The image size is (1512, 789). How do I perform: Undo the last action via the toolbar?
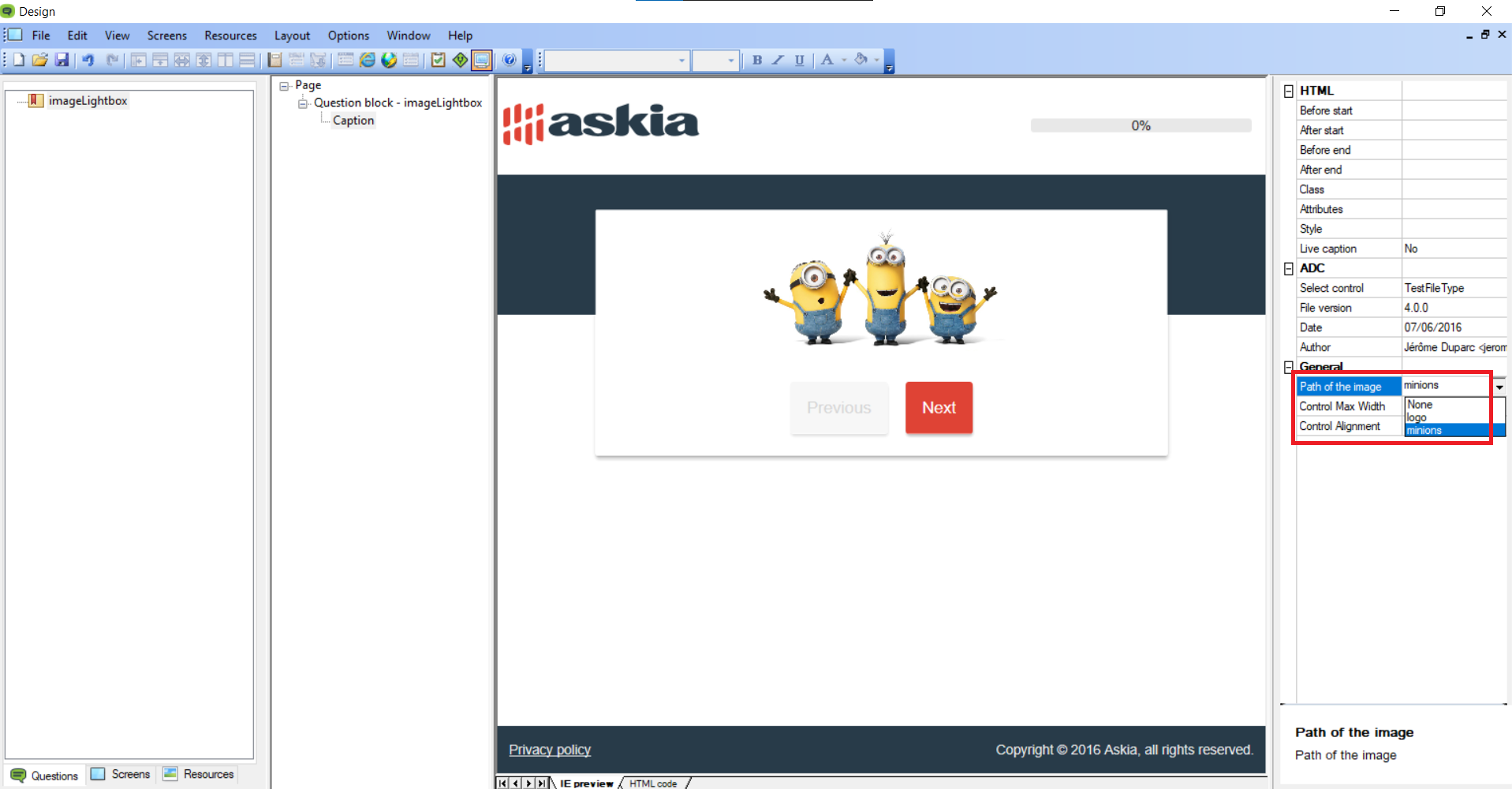click(x=88, y=60)
